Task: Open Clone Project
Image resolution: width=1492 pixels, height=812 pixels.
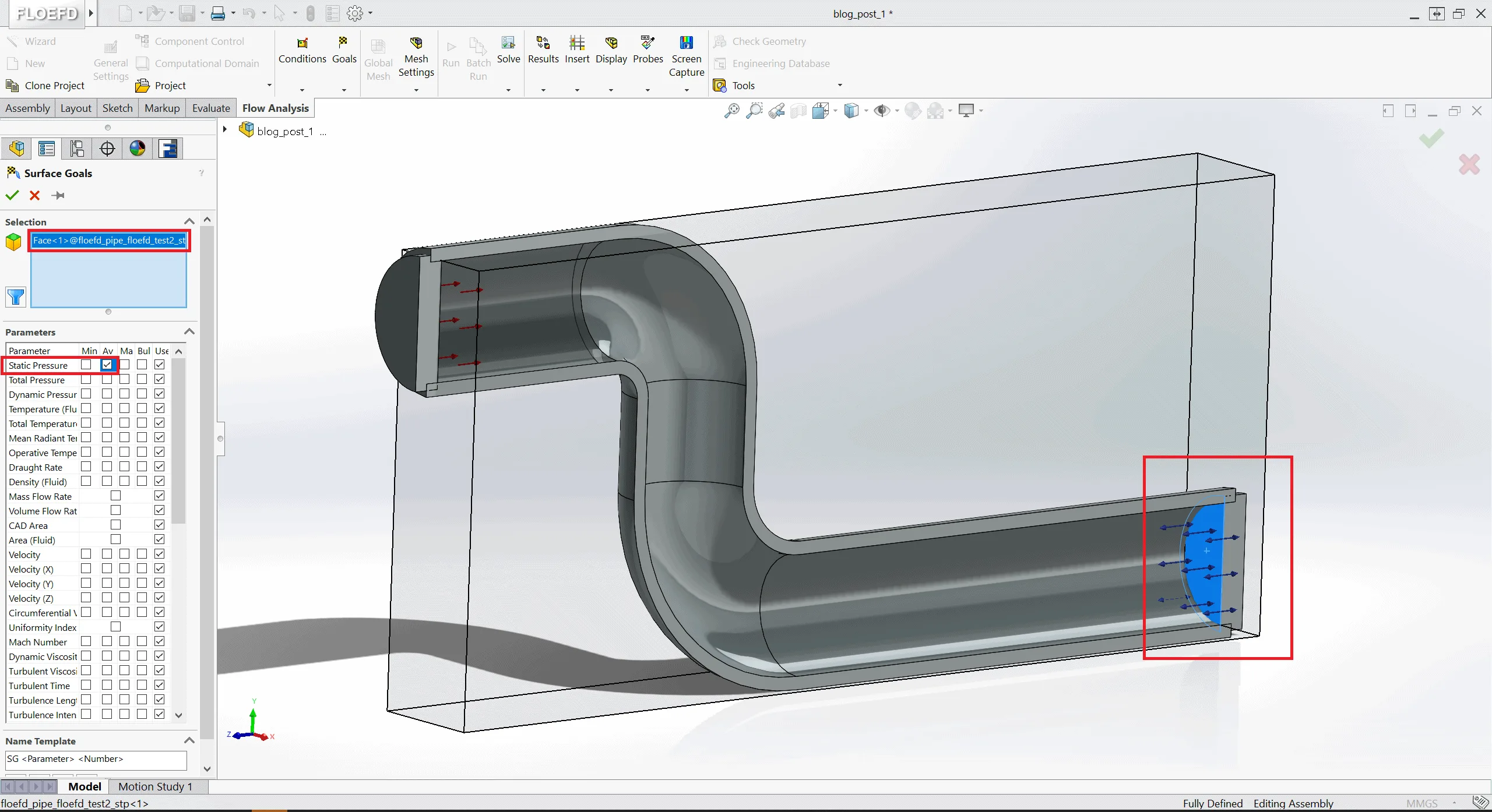Action: pyautogui.click(x=45, y=86)
